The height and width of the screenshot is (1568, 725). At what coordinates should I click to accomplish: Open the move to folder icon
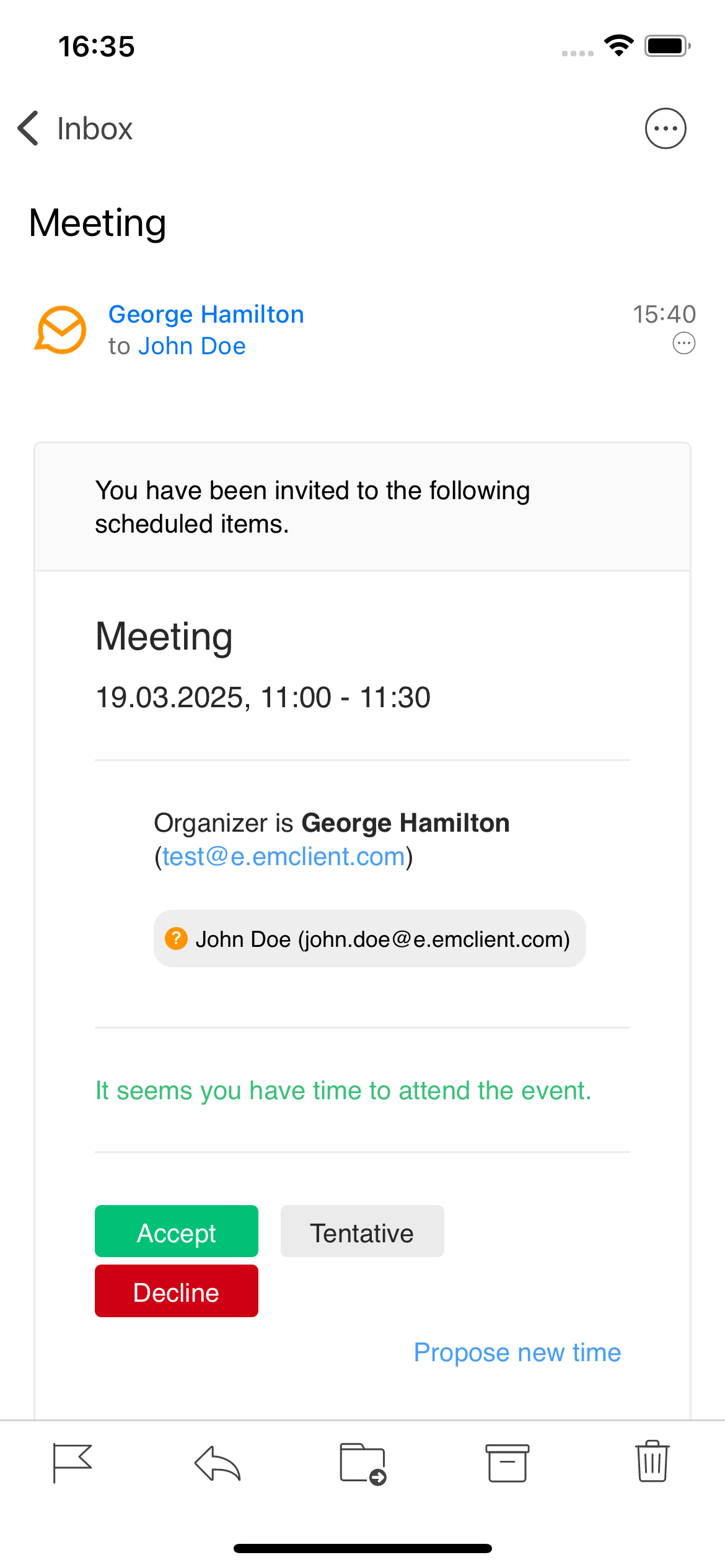click(363, 1464)
